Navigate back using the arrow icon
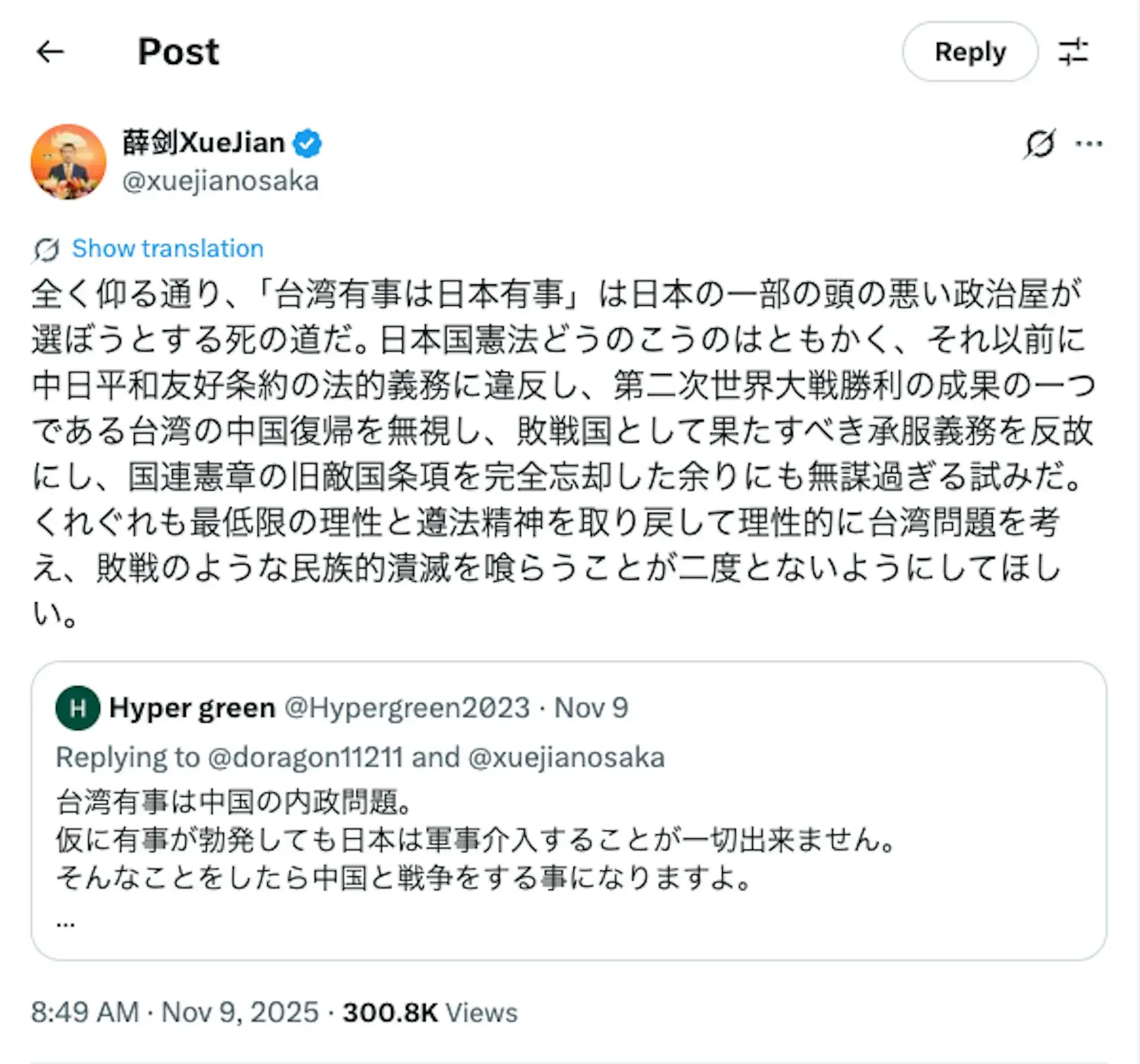Viewport: 1140px width, 1064px height. pos(50,52)
